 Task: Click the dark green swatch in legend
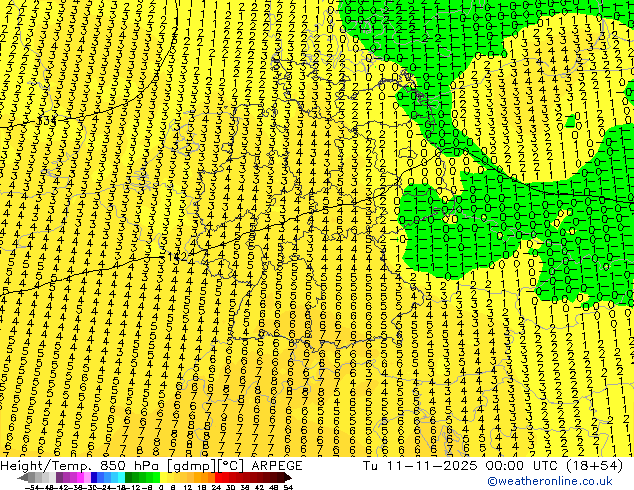point(128,478)
